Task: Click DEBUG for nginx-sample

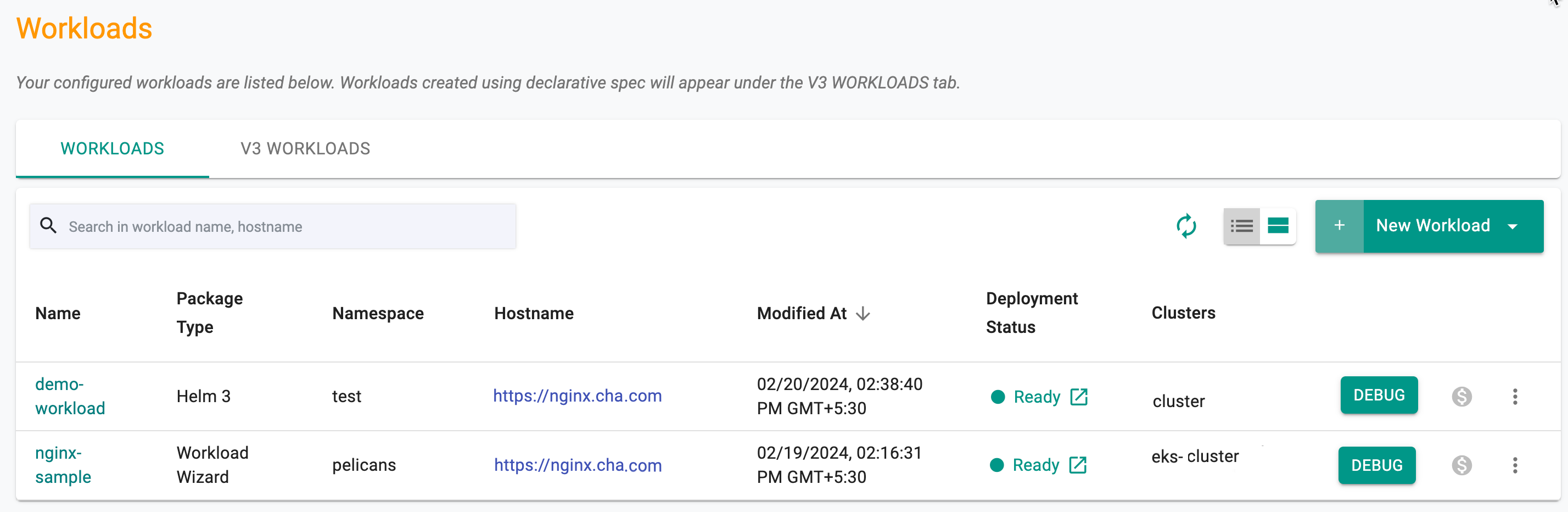Action: (x=1377, y=465)
